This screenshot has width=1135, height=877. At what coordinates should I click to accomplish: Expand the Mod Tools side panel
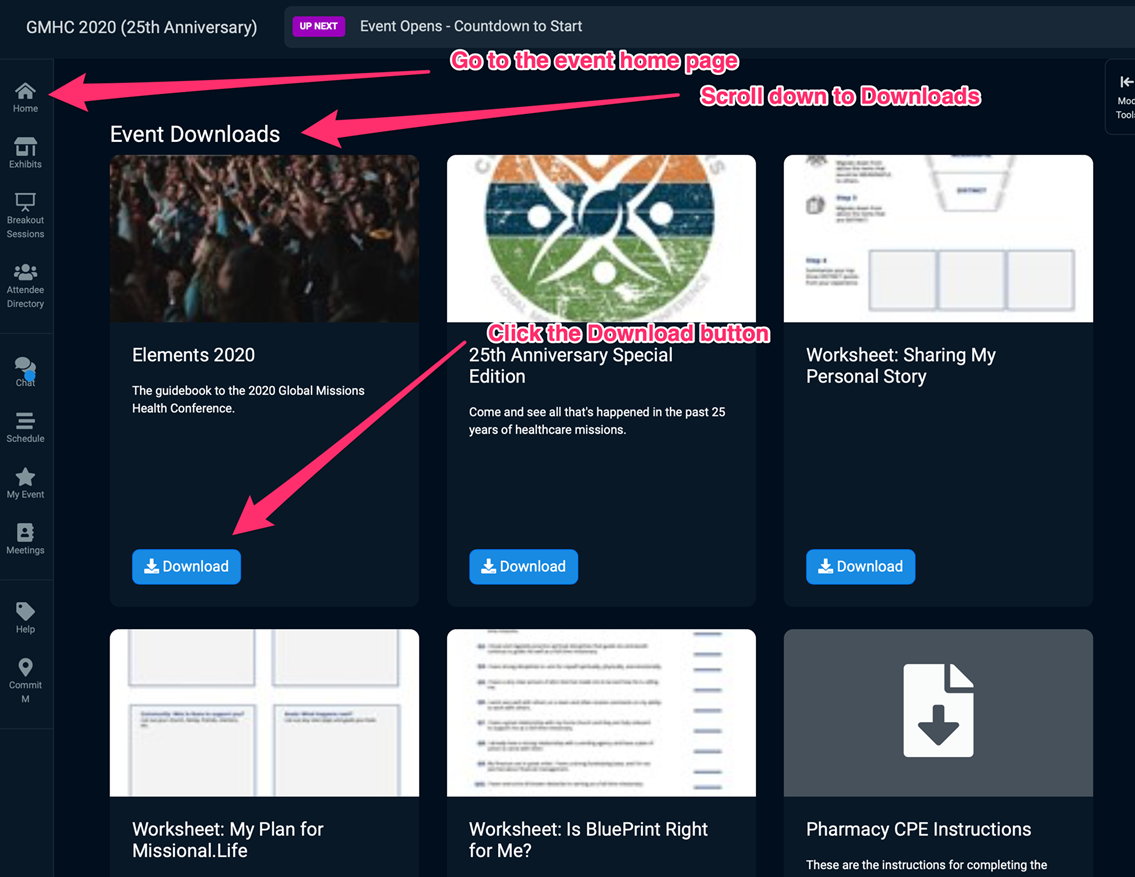click(1123, 97)
